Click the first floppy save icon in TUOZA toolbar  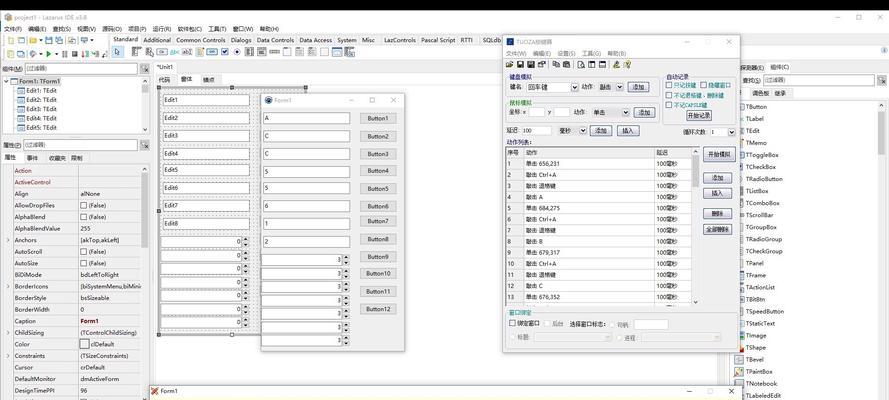coord(520,65)
